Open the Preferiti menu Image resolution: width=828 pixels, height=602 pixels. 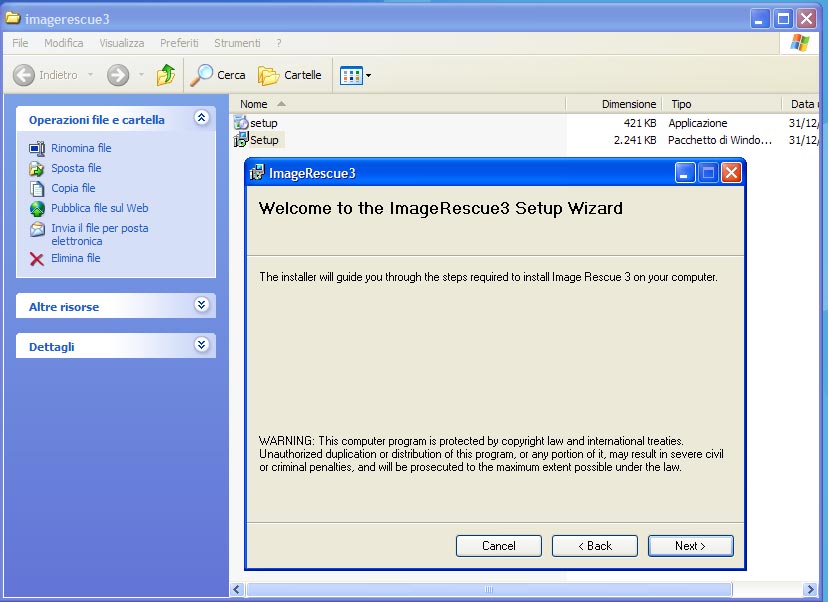coord(179,43)
